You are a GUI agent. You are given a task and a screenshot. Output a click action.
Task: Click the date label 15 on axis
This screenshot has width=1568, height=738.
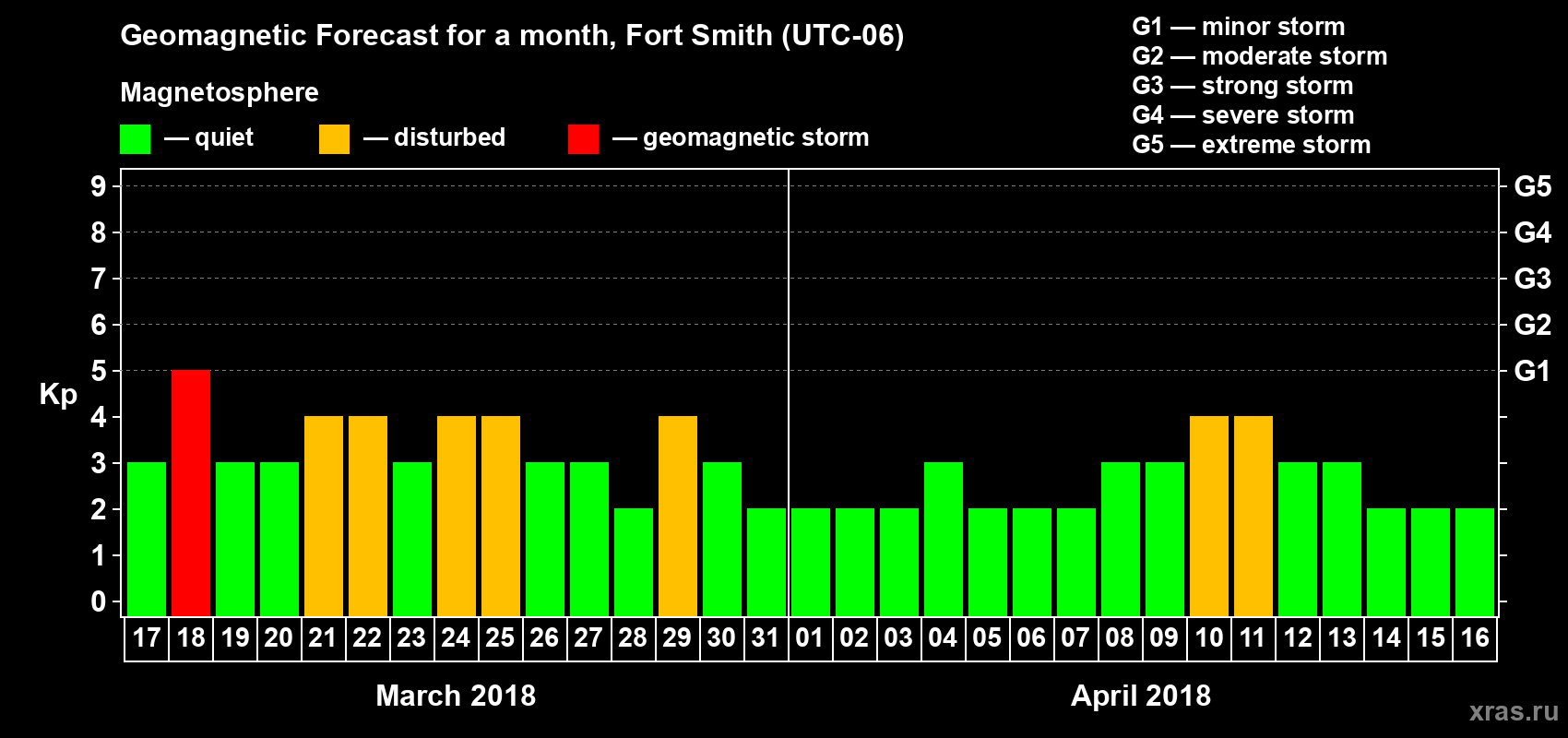(x=1431, y=638)
